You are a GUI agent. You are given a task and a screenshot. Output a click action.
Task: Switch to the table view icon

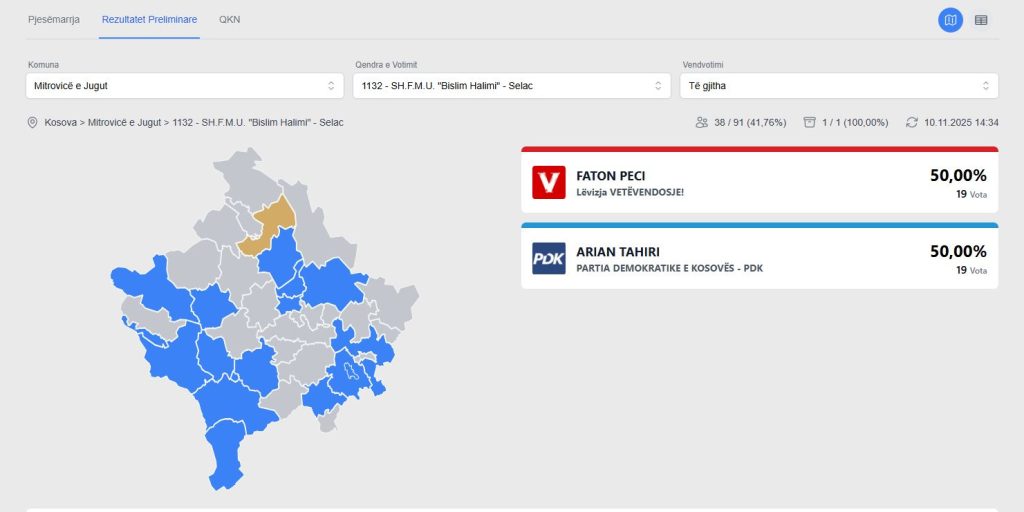click(x=981, y=20)
